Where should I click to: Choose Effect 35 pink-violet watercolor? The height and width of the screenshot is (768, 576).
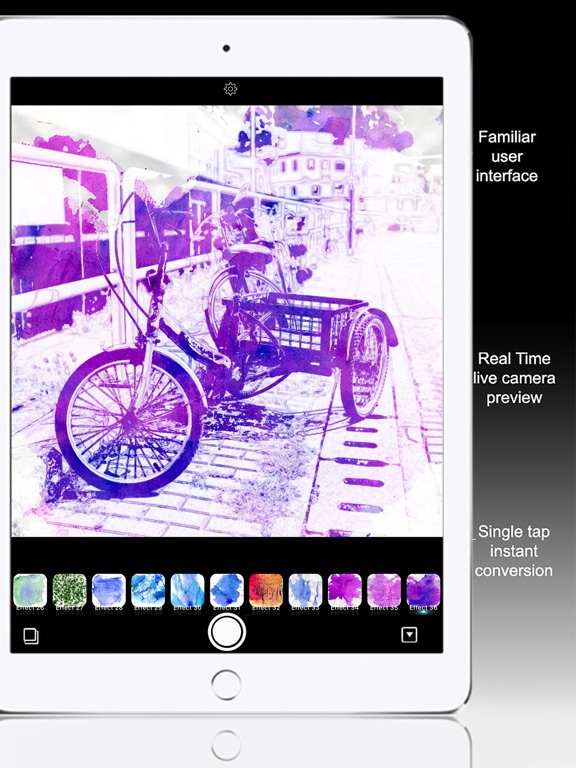click(x=384, y=591)
